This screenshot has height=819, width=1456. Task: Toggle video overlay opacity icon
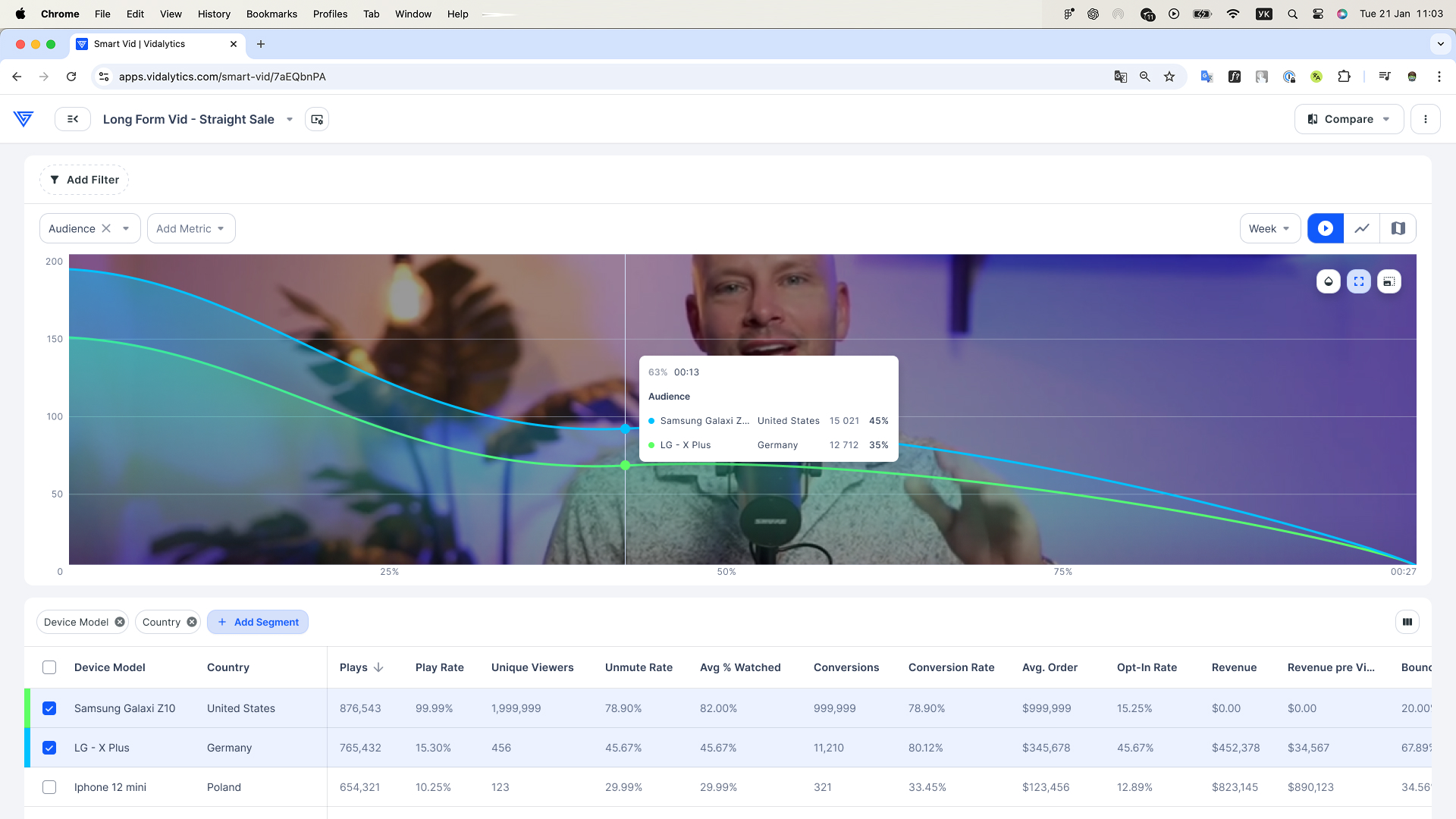click(1329, 281)
